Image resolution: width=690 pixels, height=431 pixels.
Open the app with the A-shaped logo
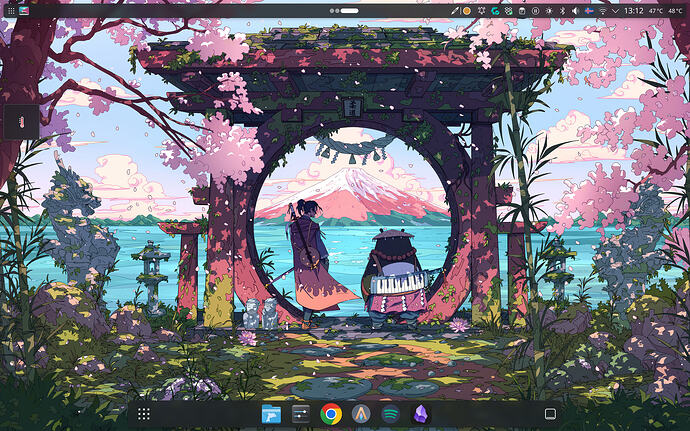click(x=361, y=414)
